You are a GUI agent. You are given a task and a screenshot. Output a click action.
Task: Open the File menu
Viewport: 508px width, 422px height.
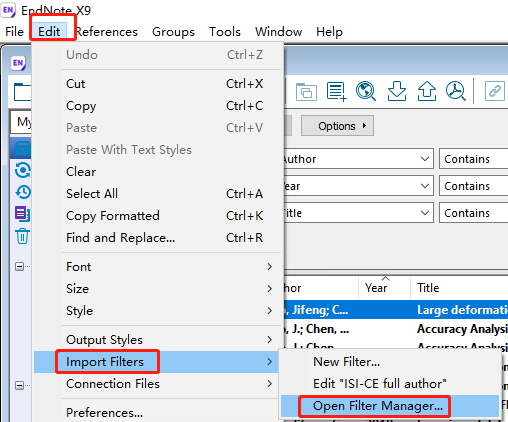pos(14,32)
